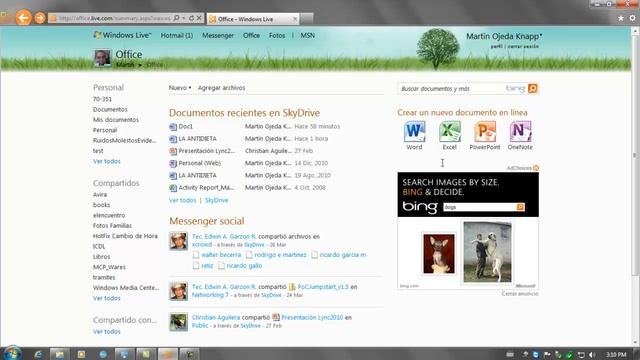Select Office in the header menu
The height and width of the screenshot is (360, 640).
pos(251,36)
